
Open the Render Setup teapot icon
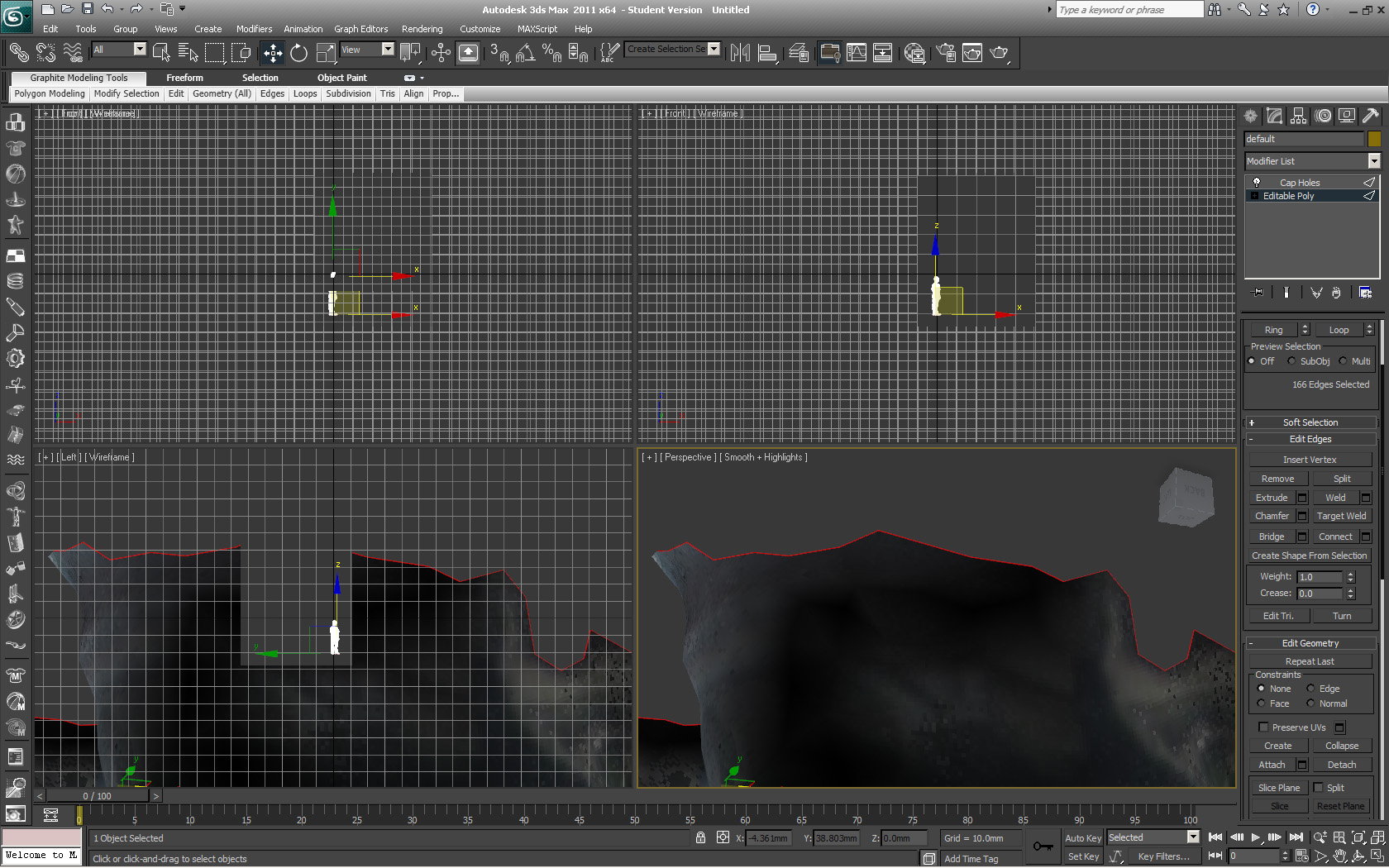click(946, 53)
